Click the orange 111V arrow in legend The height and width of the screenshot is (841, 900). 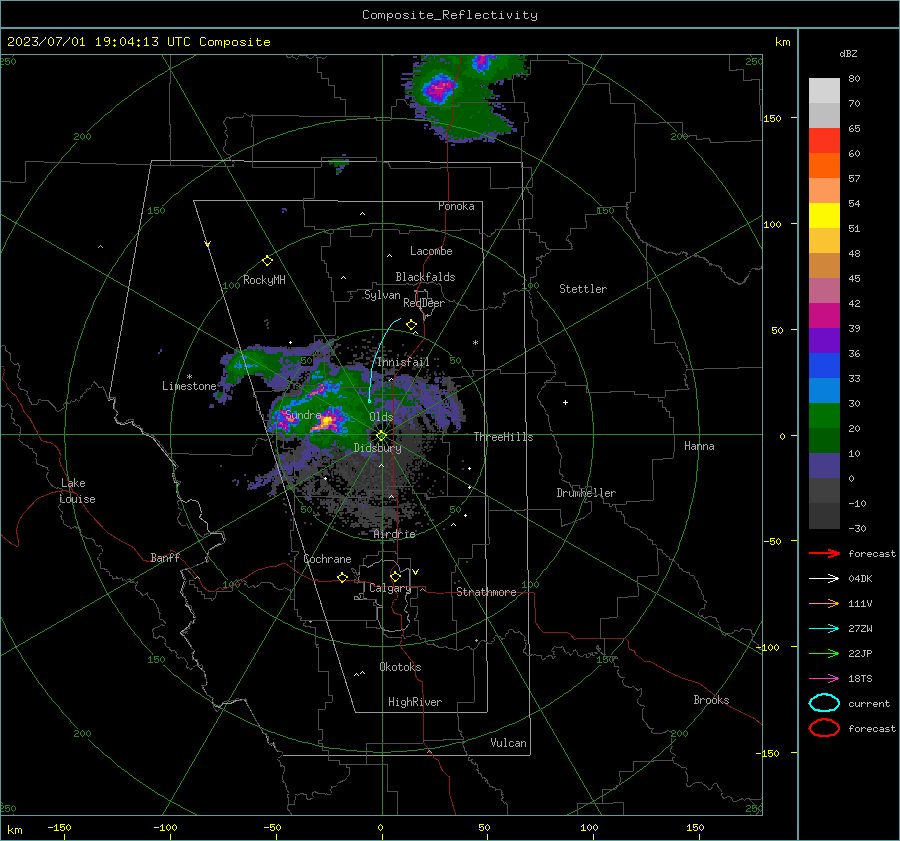pos(824,603)
